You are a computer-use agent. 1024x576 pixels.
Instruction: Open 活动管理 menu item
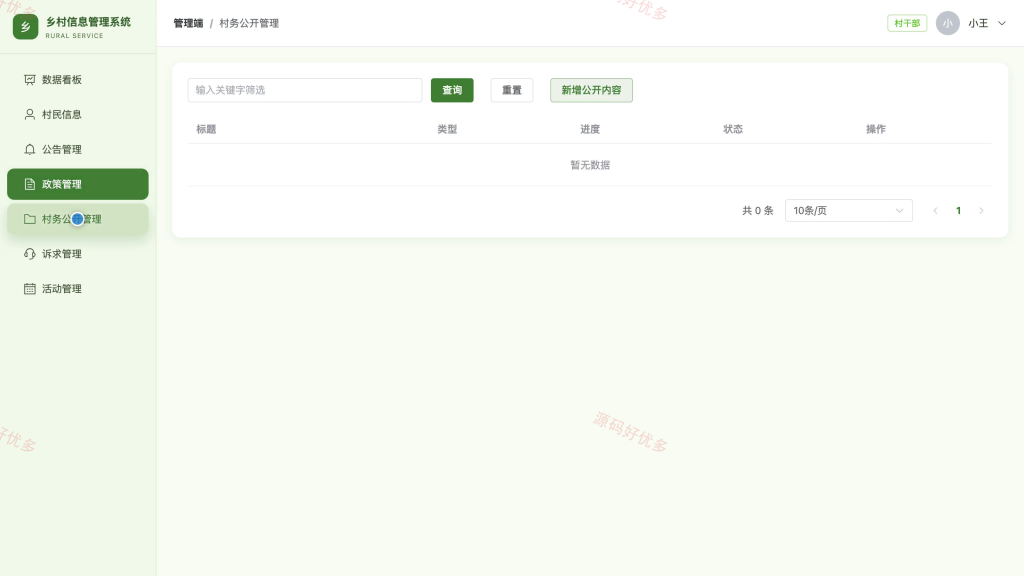[x=78, y=289]
